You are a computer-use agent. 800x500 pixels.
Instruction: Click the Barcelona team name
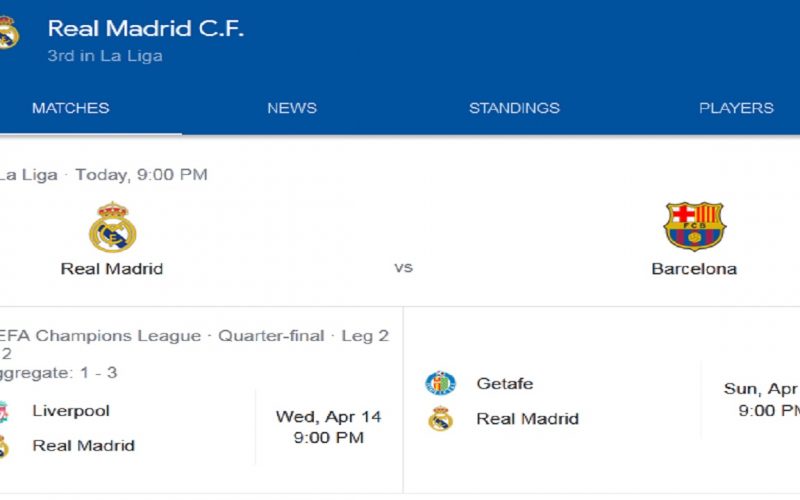click(x=694, y=269)
